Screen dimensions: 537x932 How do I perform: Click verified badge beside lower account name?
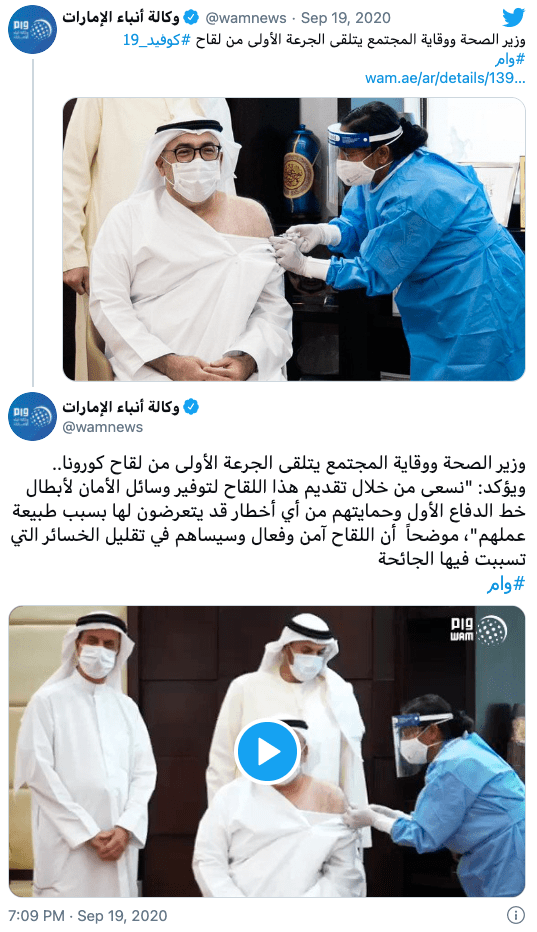pos(191,407)
